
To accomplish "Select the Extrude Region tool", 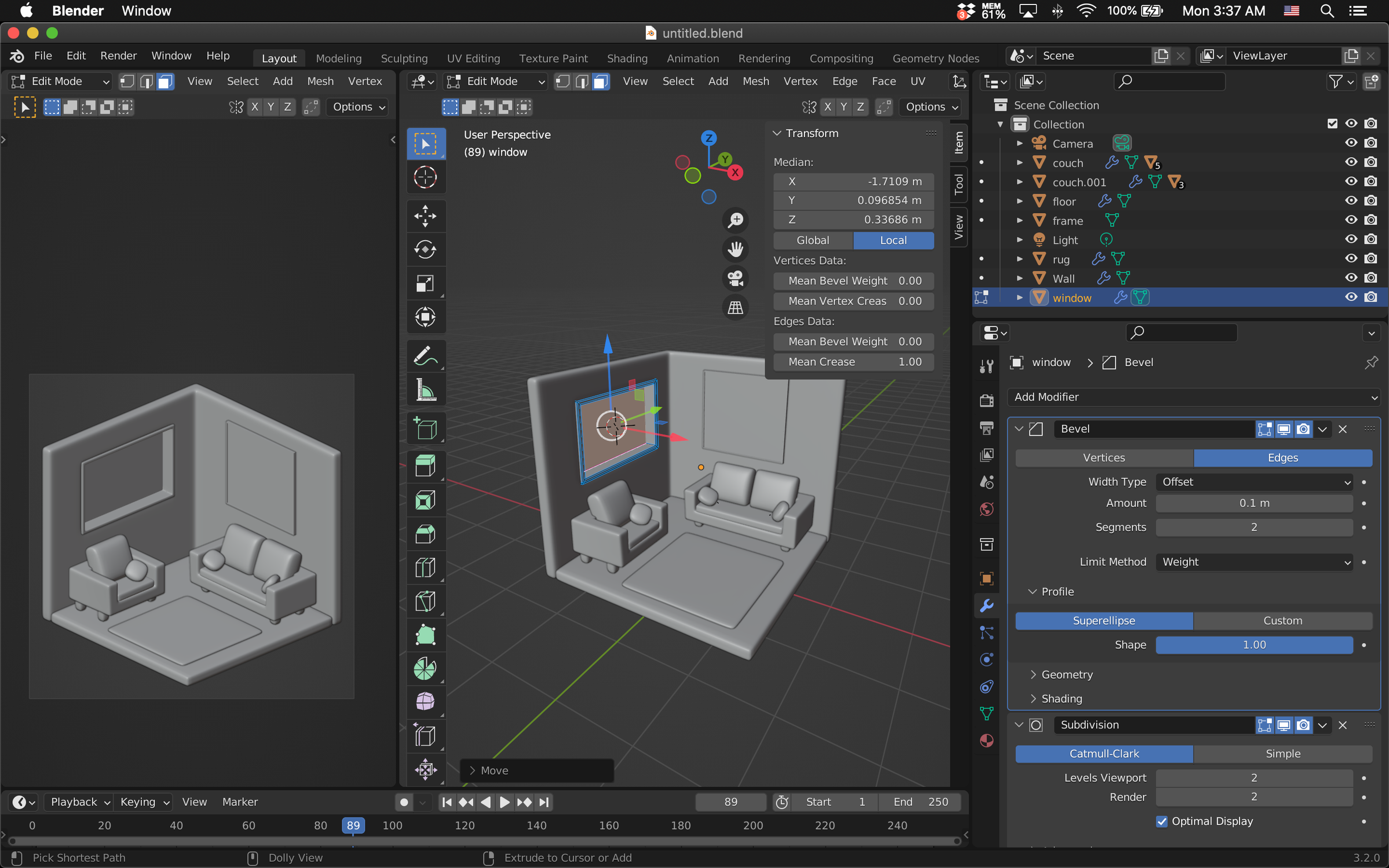I will 426,466.
